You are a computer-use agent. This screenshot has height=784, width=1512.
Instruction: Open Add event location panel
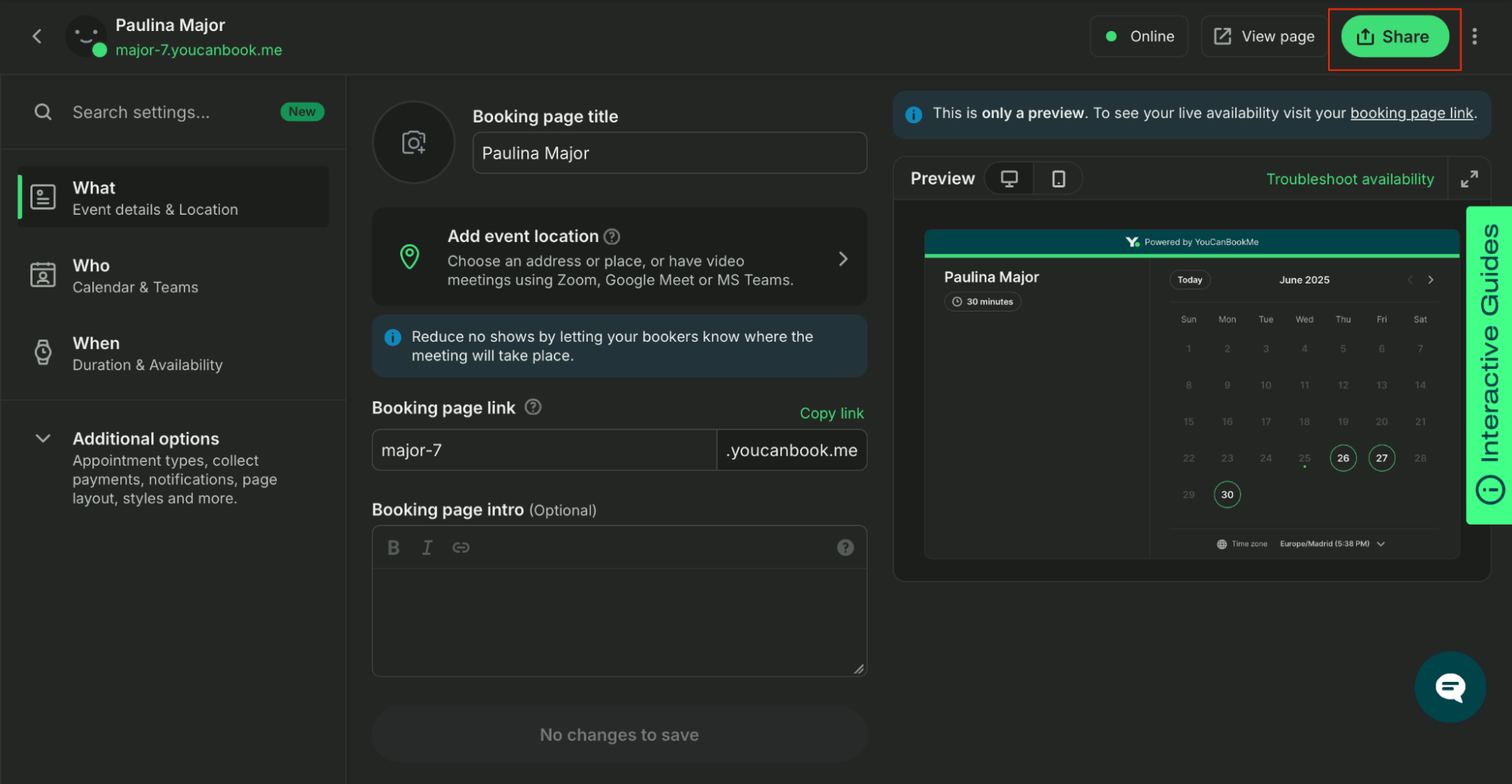pyautogui.click(x=619, y=258)
